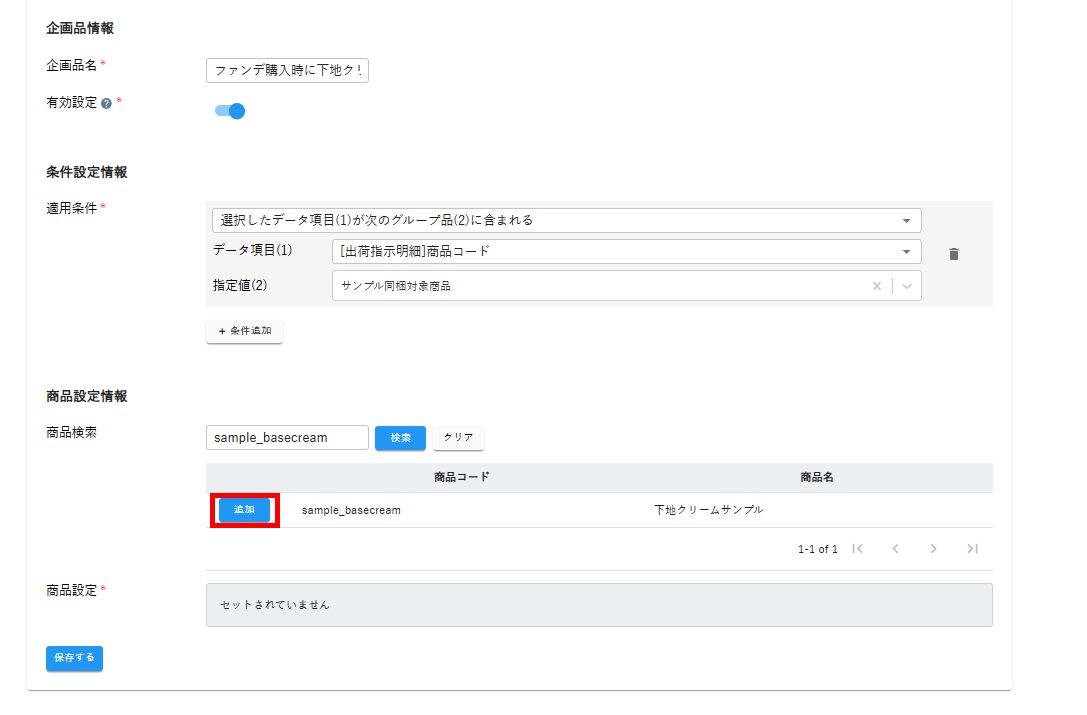Expand the データ項目(1) dropdown
Image resolution: width=1087 pixels, height=715 pixels.
tap(626, 252)
